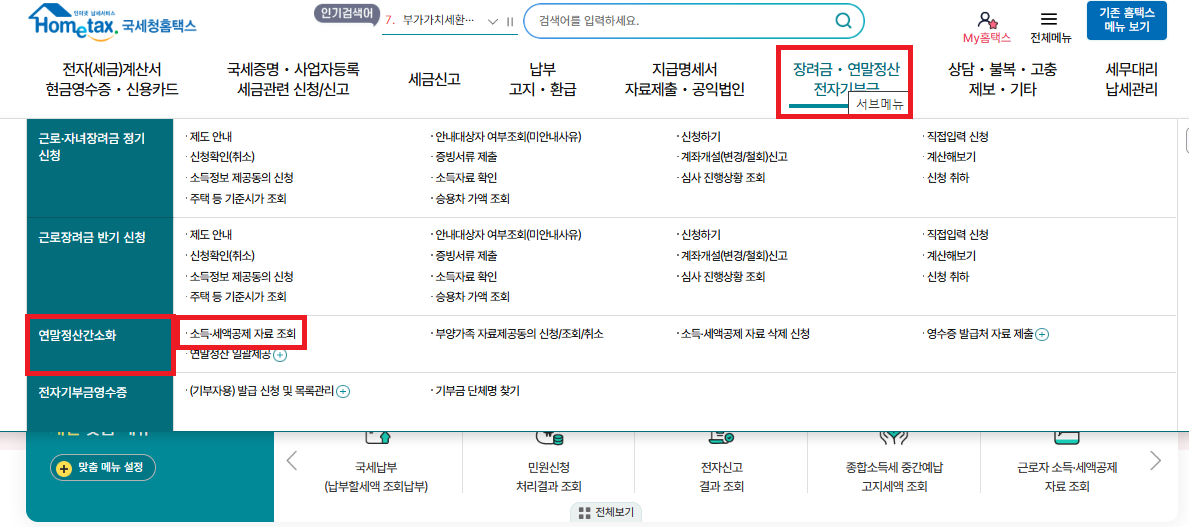Open 전자(세금)계산서 현금영수증·신용카드 menu
This screenshot has width=1189, height=527.
(111, 80)
